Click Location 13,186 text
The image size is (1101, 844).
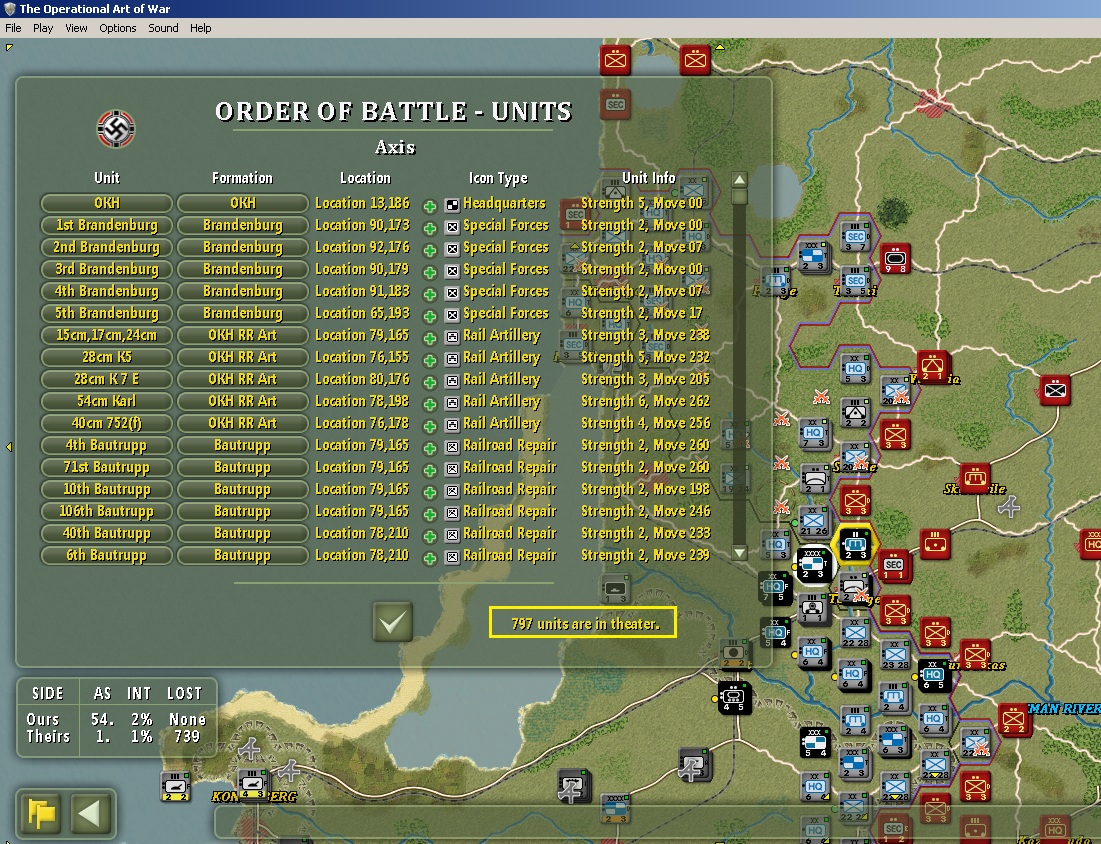(x=362, y=203)
